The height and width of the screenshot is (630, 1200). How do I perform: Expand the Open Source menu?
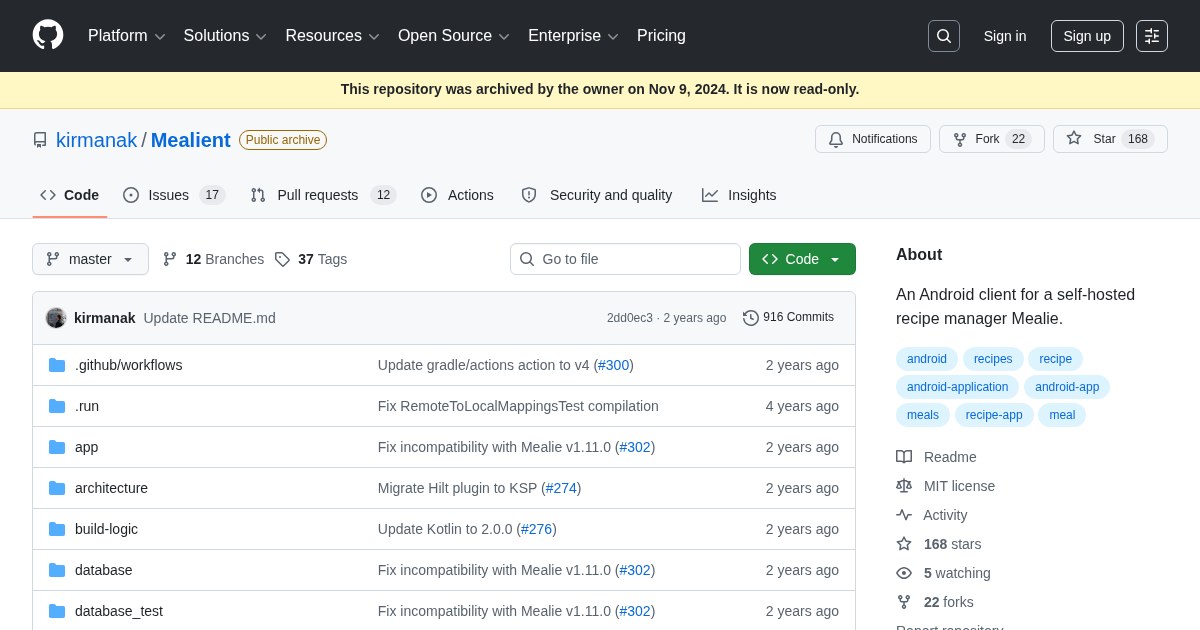click(x=454, y=36)
